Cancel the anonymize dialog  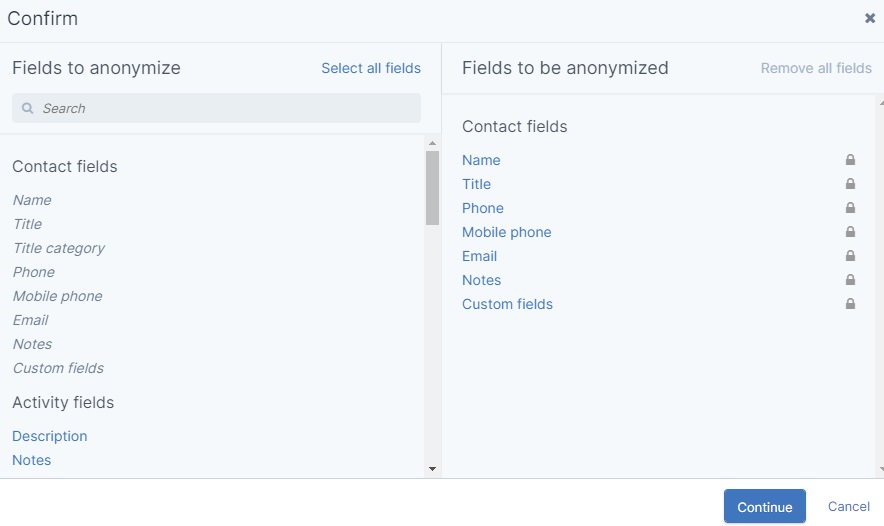[848, 506]
